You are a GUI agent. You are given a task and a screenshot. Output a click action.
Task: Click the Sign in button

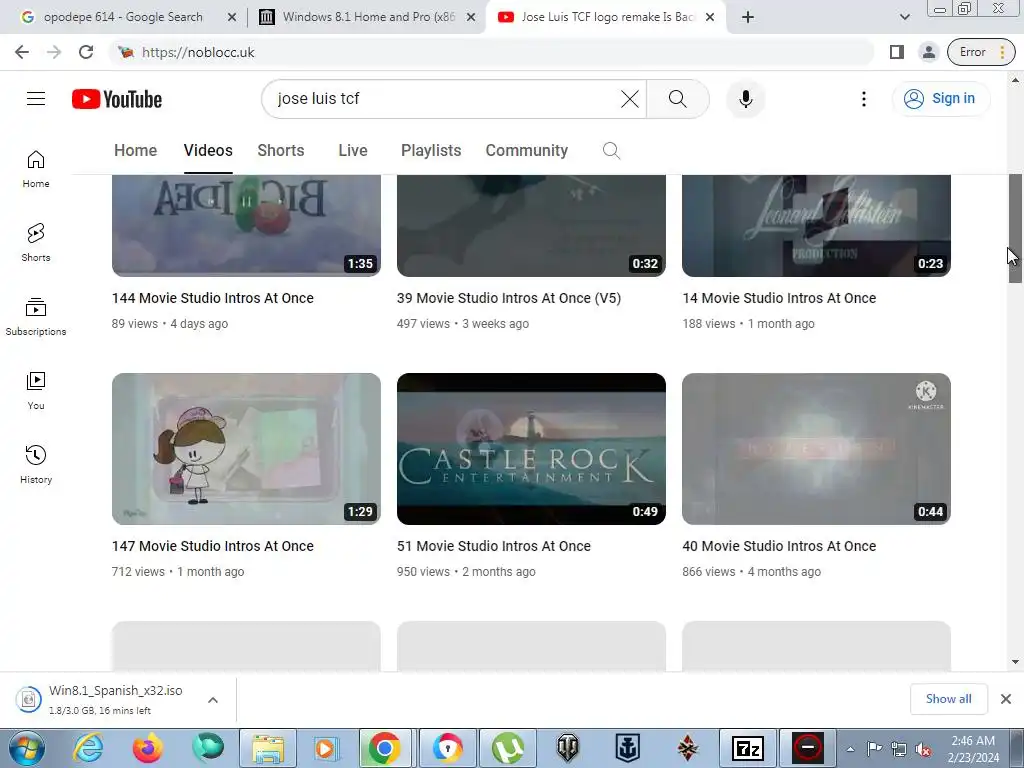[940, 99]
